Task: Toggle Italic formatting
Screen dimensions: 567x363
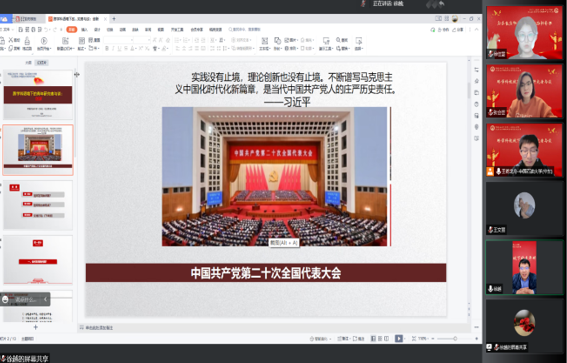Action: pos(113,48)
